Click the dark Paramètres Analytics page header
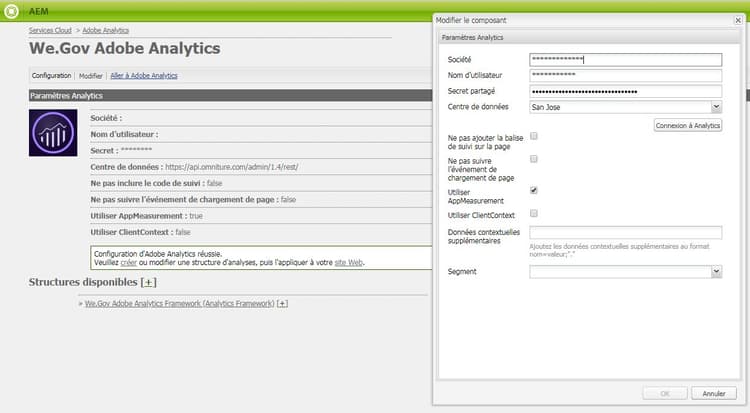 [x=231, y=95]
